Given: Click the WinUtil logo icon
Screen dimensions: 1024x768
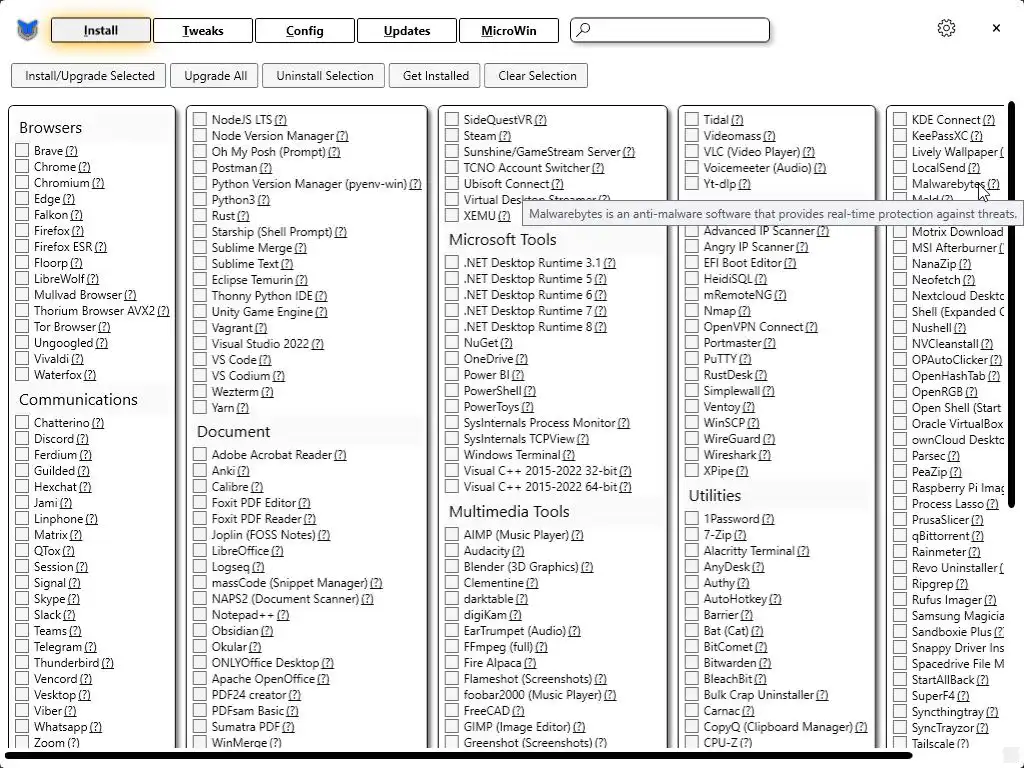Looking at the screenshot, I should 27,29.
